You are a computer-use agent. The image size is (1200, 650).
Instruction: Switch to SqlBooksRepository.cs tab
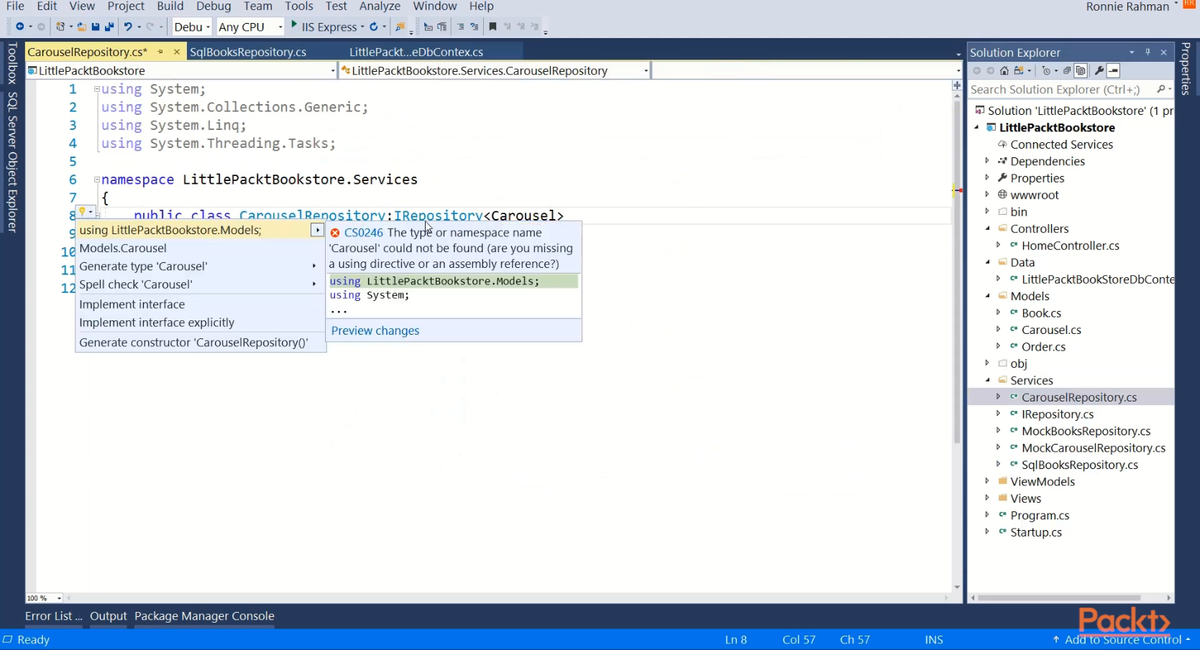pos(247,52)
